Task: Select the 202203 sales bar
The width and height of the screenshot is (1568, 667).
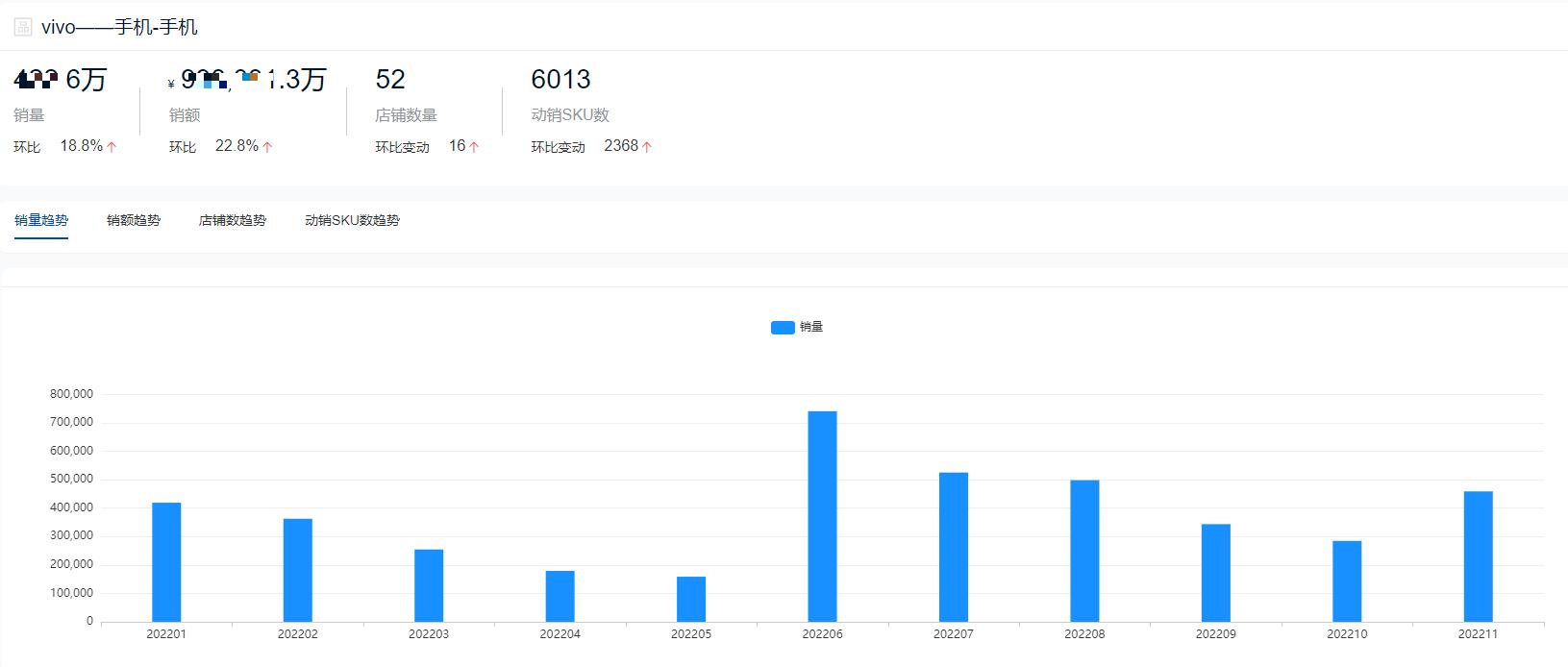Action: [x=429, y=585]
